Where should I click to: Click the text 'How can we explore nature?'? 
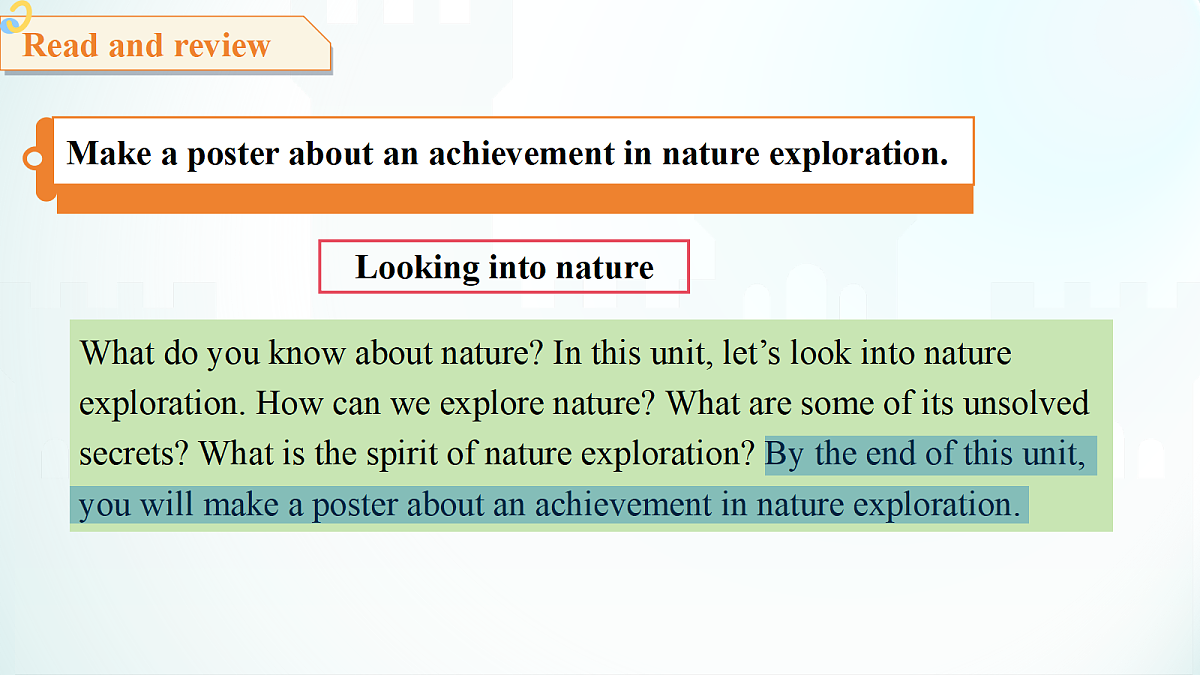(x=457, y=403)
